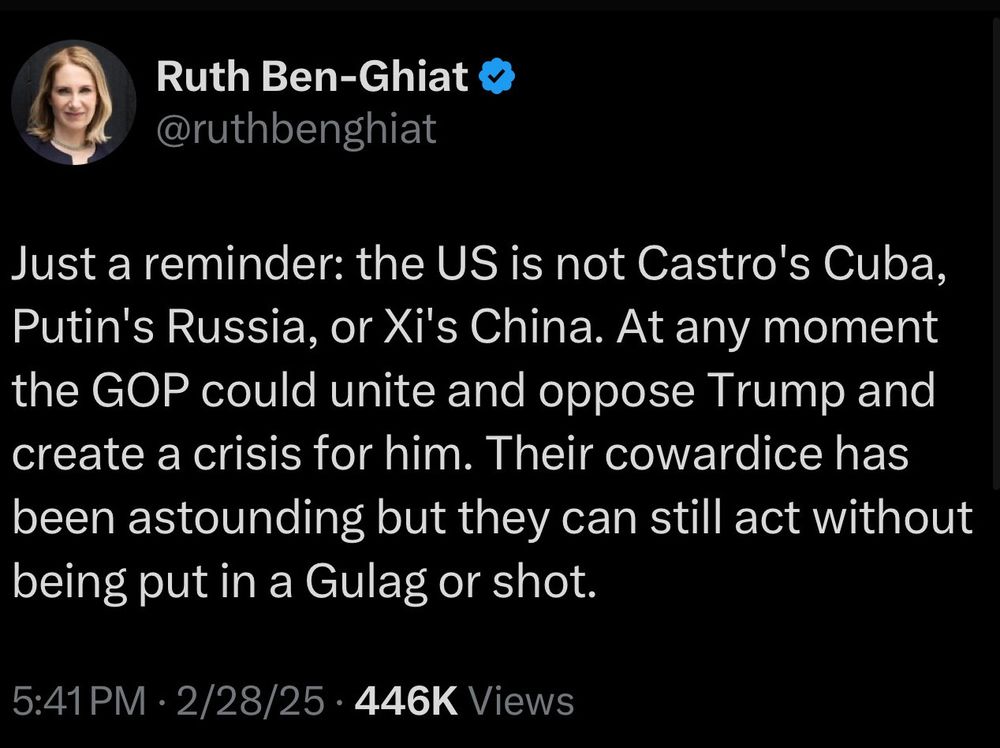Viewport: 1000px width, 748px height.
Task: Click "been astounding" in the tweet body
Action: [x=188, y=518]
